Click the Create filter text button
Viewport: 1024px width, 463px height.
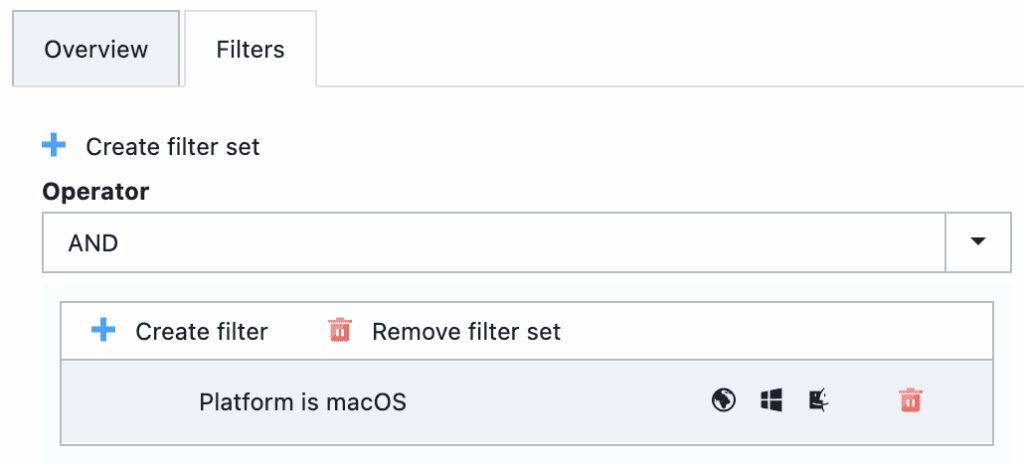tap(201, 331)
